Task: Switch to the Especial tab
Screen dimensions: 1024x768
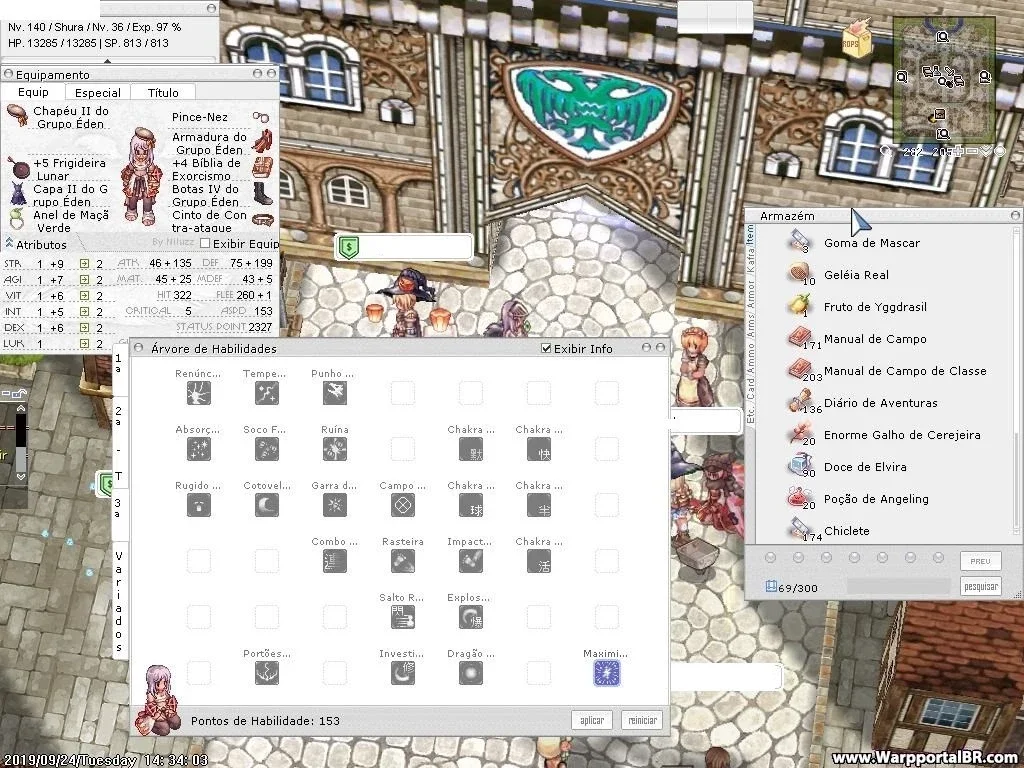Action: (x=97, y=93)
